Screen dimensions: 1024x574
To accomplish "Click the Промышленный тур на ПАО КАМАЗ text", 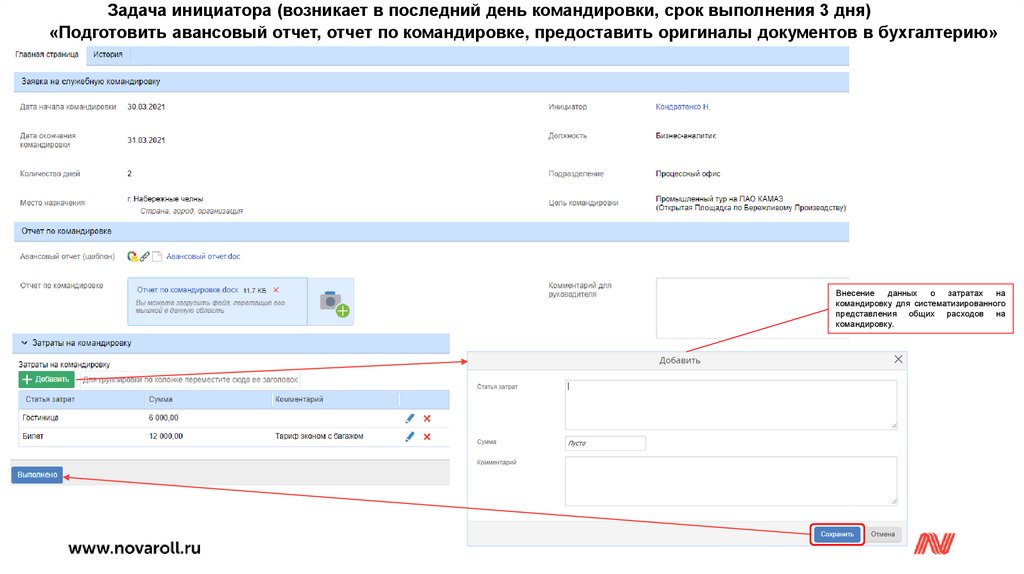I will coord(719,199).
